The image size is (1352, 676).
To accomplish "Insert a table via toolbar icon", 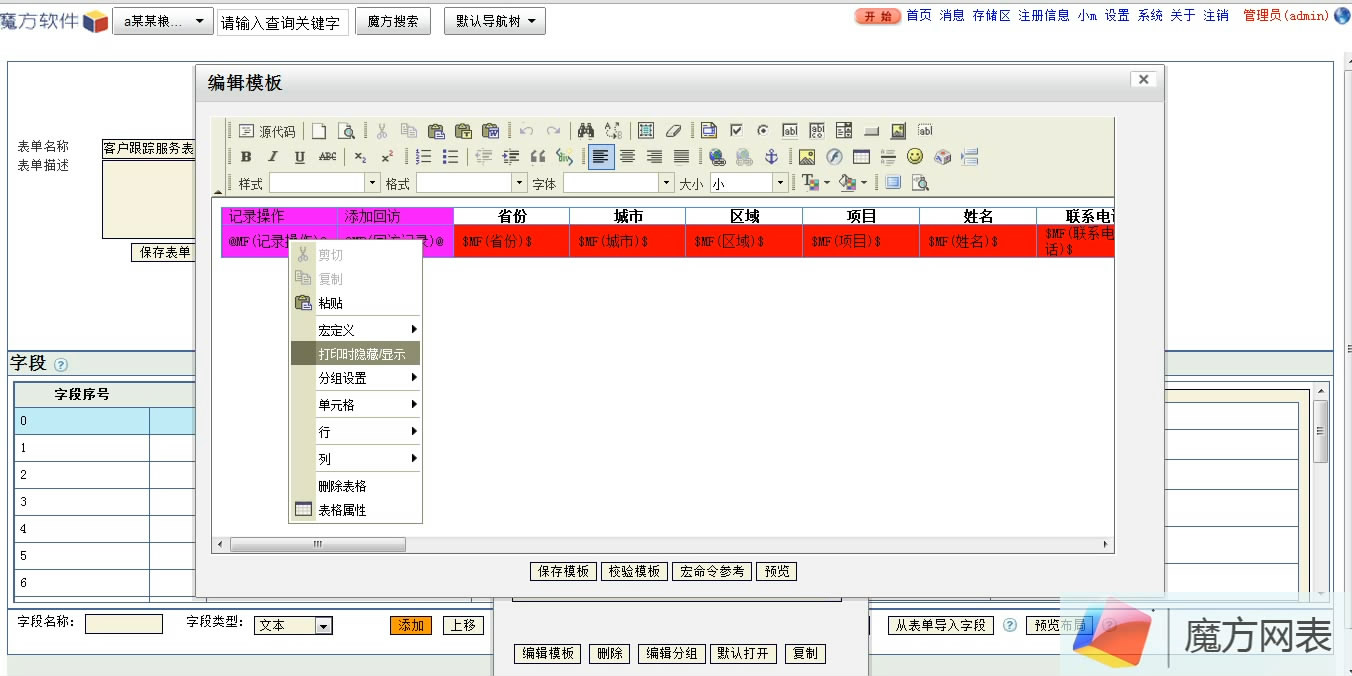I will point(861,157).
